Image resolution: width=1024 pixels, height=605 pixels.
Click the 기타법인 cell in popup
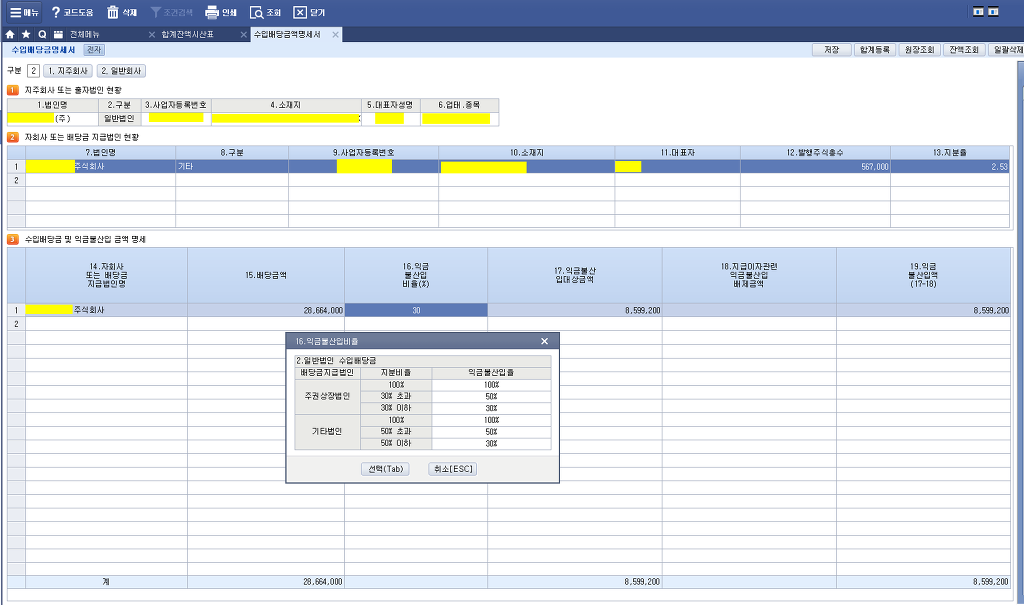point(327,432)
